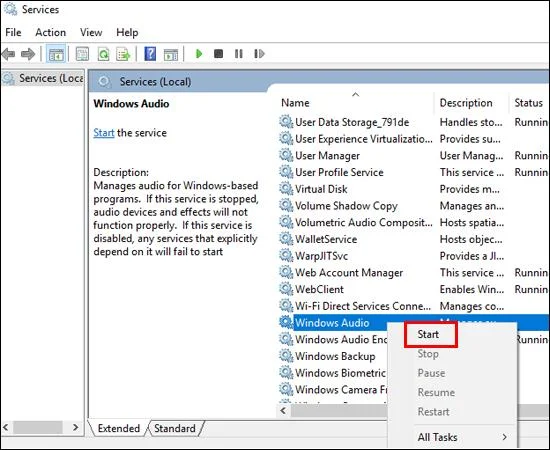
Task: Click the Export List toolbar icon
Action: pyautogui.click(x=123, y=54)
